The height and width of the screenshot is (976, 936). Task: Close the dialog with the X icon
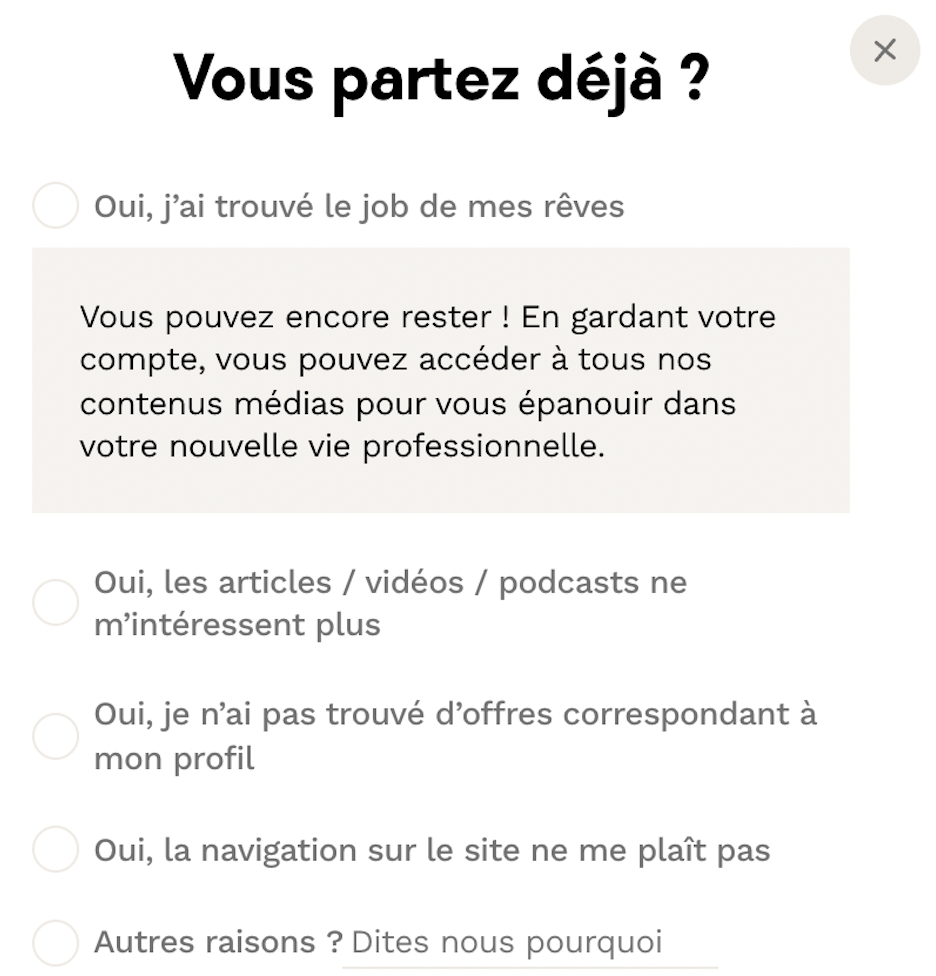coord(884,51)
